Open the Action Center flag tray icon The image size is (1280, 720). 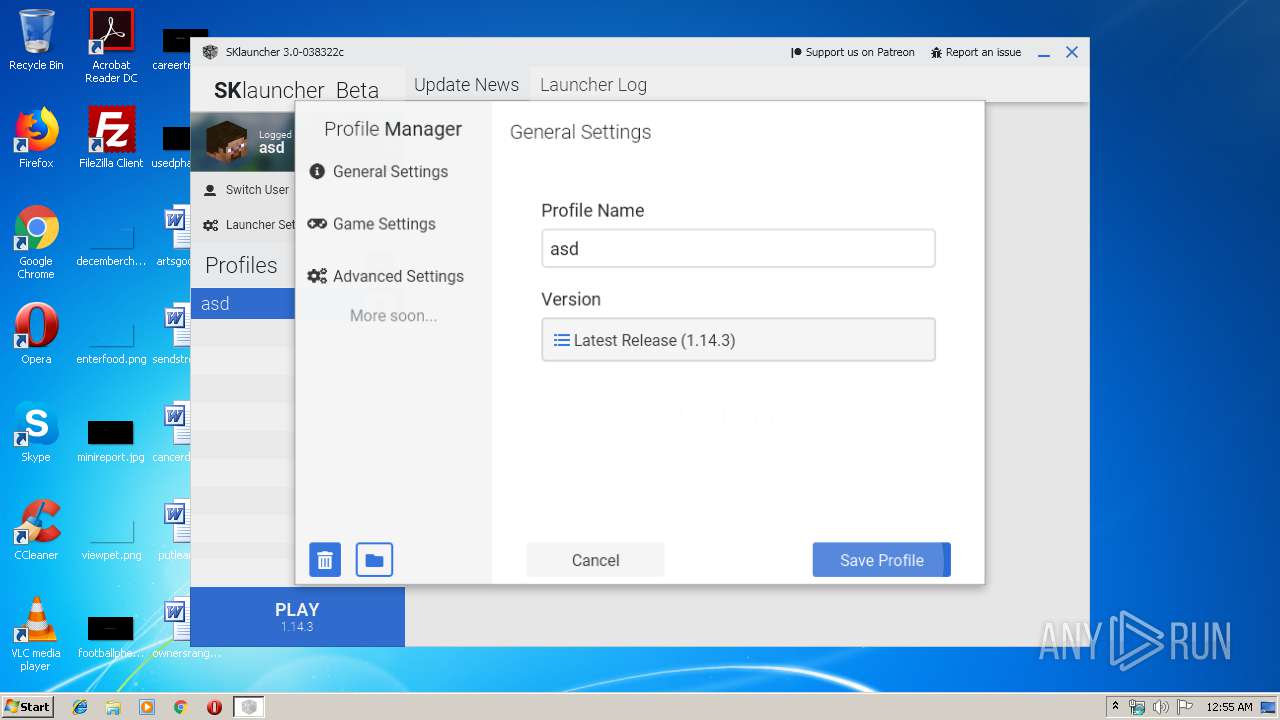click(1183, 707)
